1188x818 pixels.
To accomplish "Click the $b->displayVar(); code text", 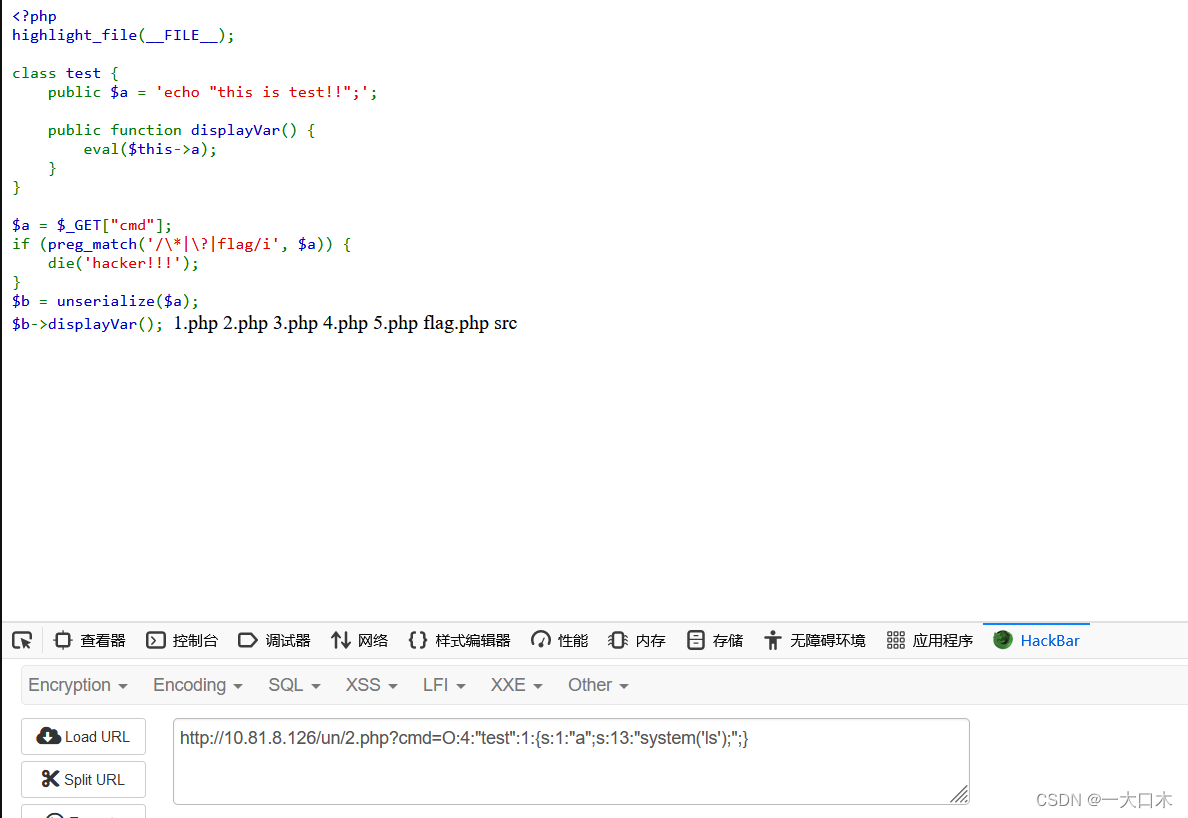I will (x=87, y=324).
